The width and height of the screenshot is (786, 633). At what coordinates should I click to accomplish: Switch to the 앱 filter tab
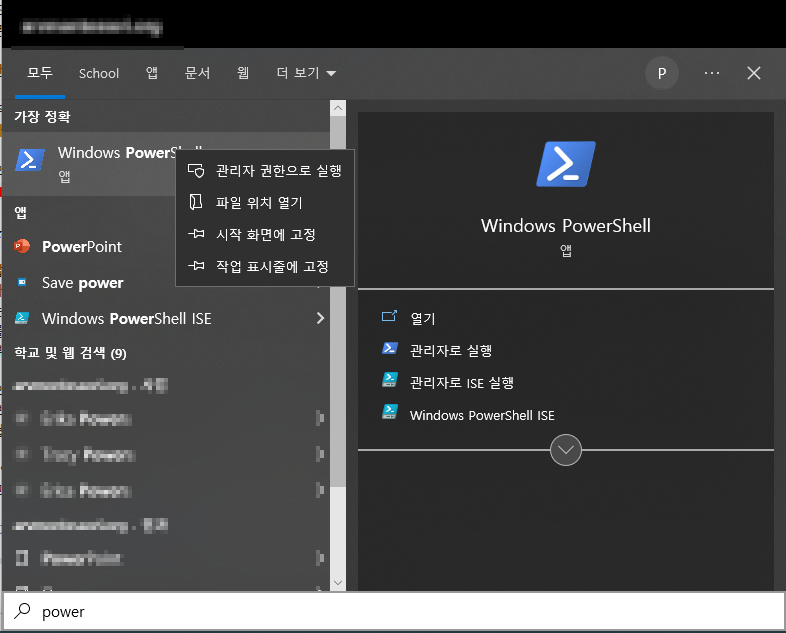click(x=151, y=73)
